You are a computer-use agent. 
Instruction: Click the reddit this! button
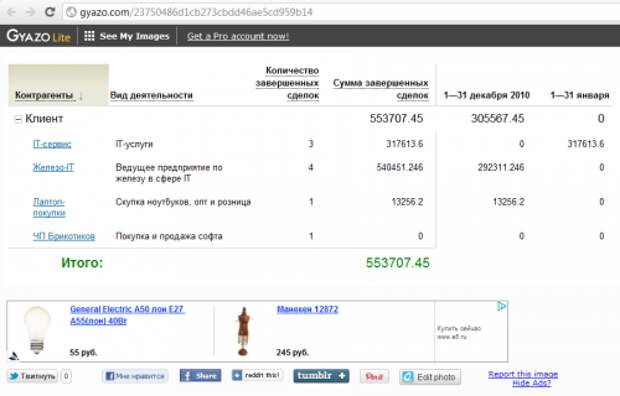click(257, 375)
